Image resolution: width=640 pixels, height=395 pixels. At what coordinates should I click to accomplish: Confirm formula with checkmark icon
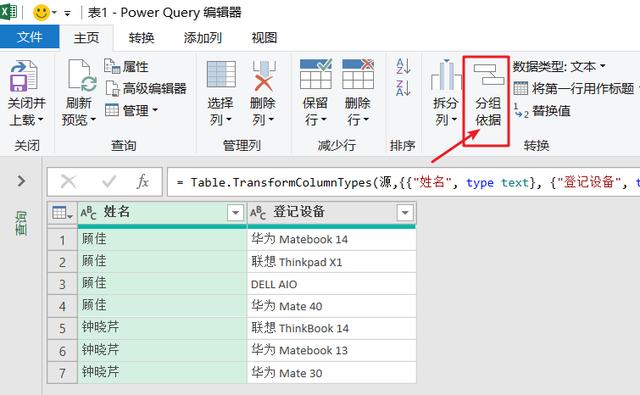pos(109,182)
